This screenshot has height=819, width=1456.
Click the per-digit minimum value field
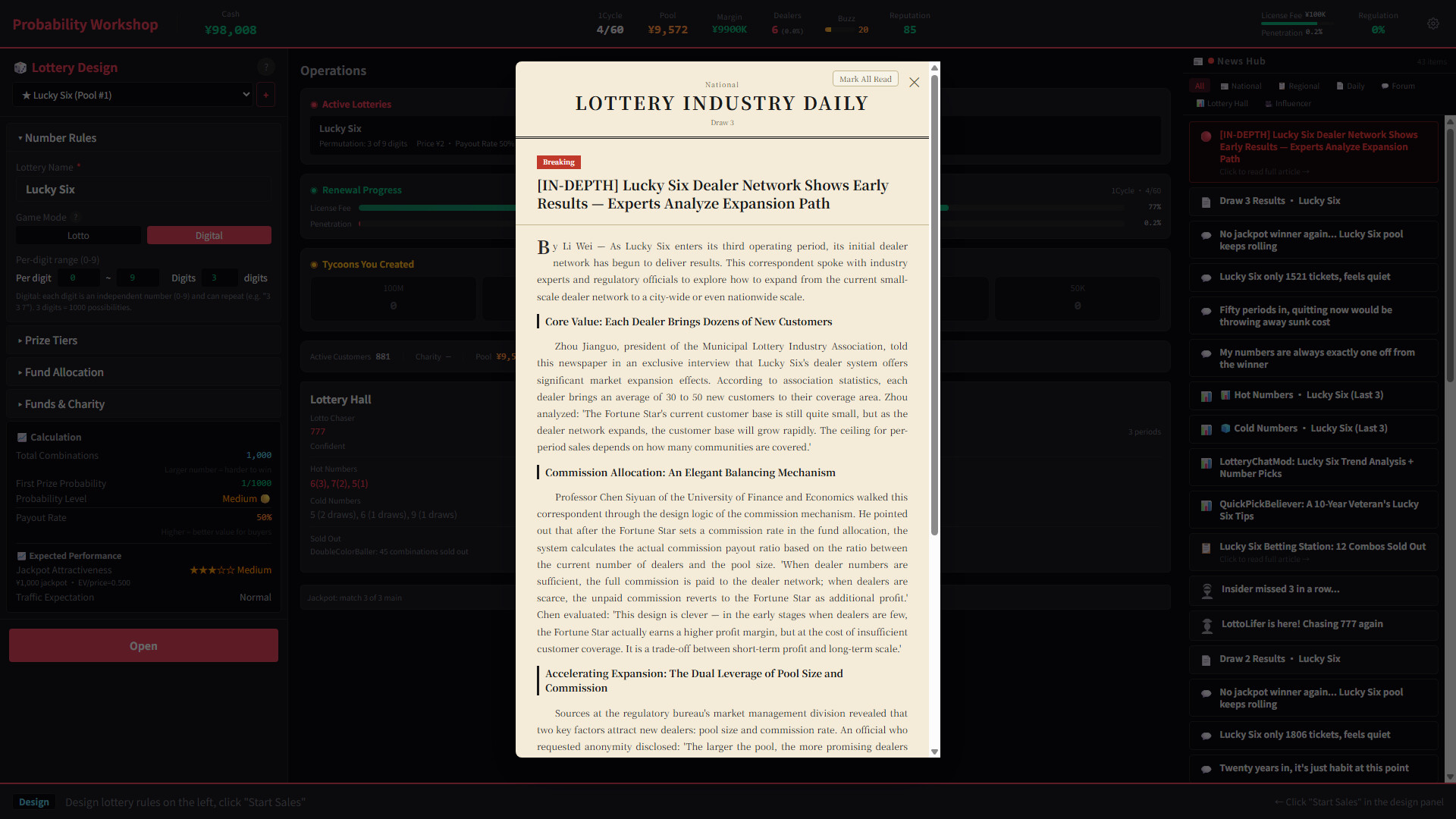click(78, 278)
